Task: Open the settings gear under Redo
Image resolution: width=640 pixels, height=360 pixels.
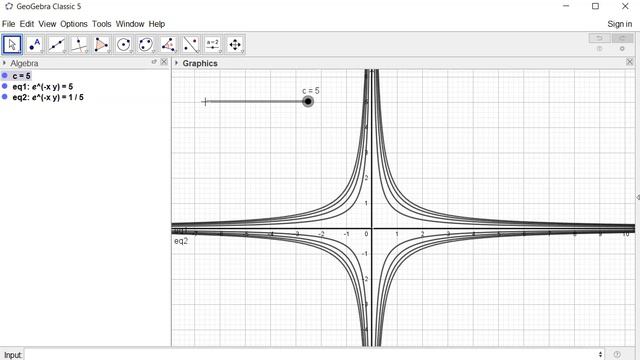Action: (x=622, y=49)
